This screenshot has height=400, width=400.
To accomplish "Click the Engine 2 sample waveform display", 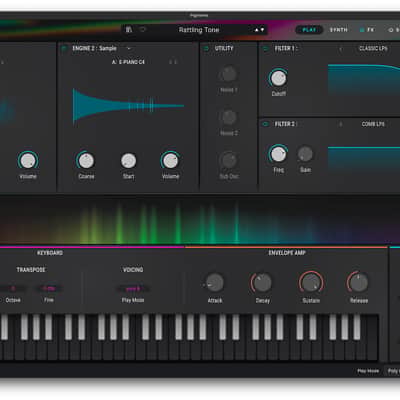I will (128, 106).
